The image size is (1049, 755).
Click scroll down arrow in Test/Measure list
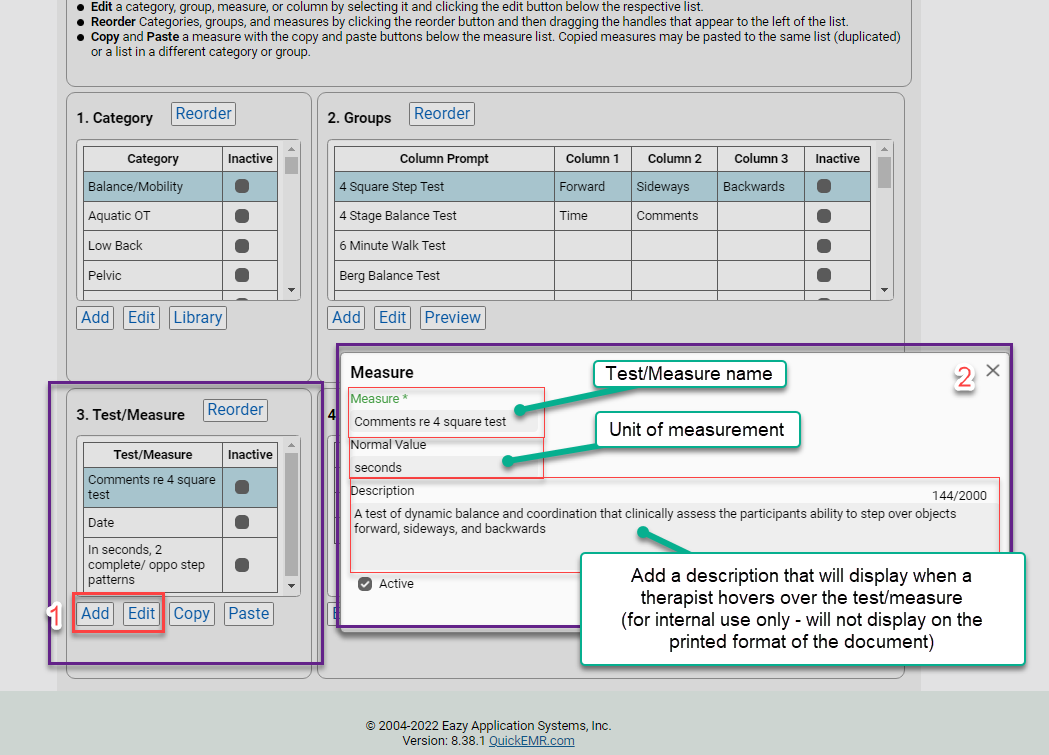(291, 586)
